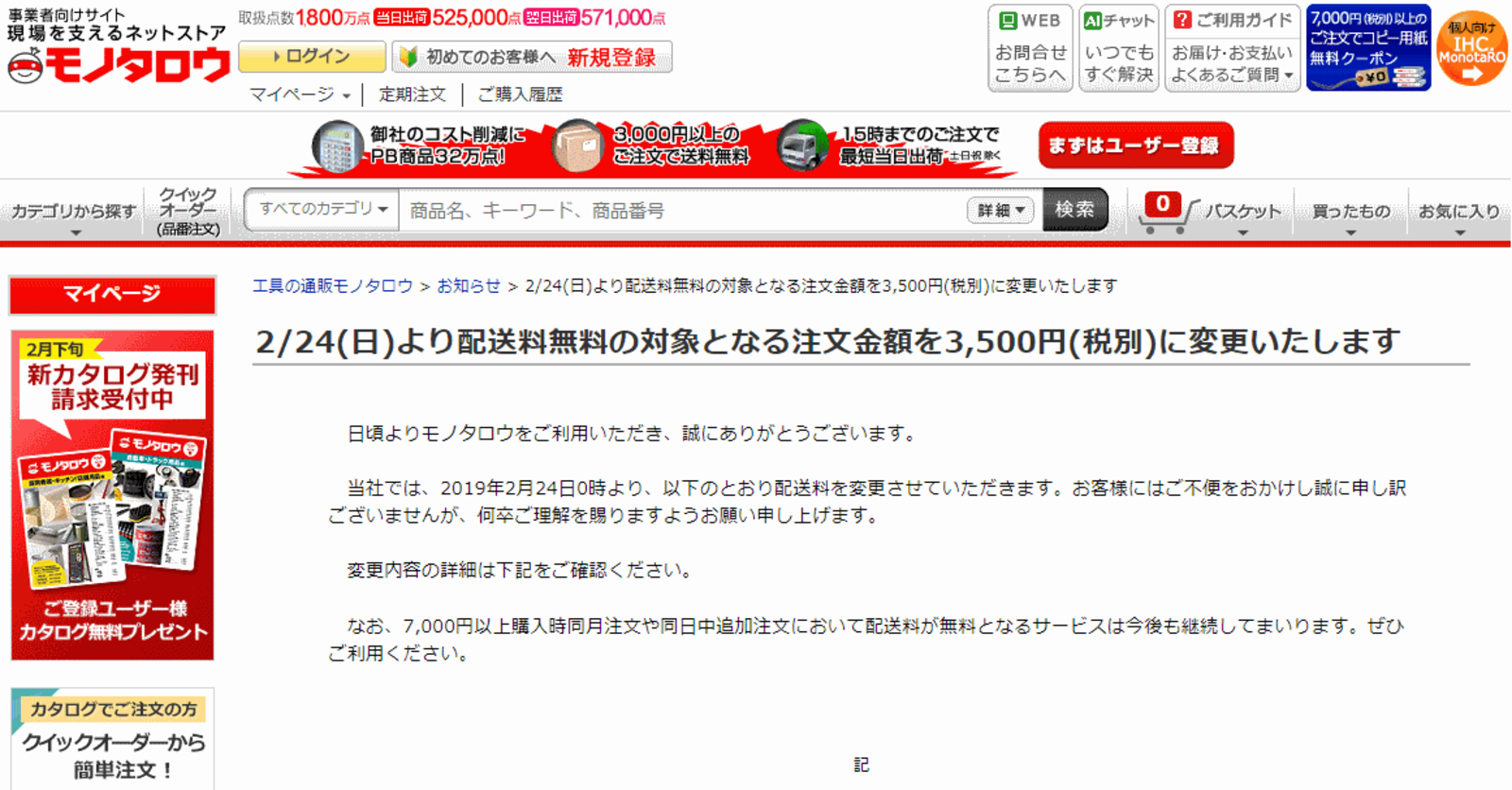Open the IHC MonotaRO individual site icon
The height and width of the screenshot is (790, 1512).
1471,49
